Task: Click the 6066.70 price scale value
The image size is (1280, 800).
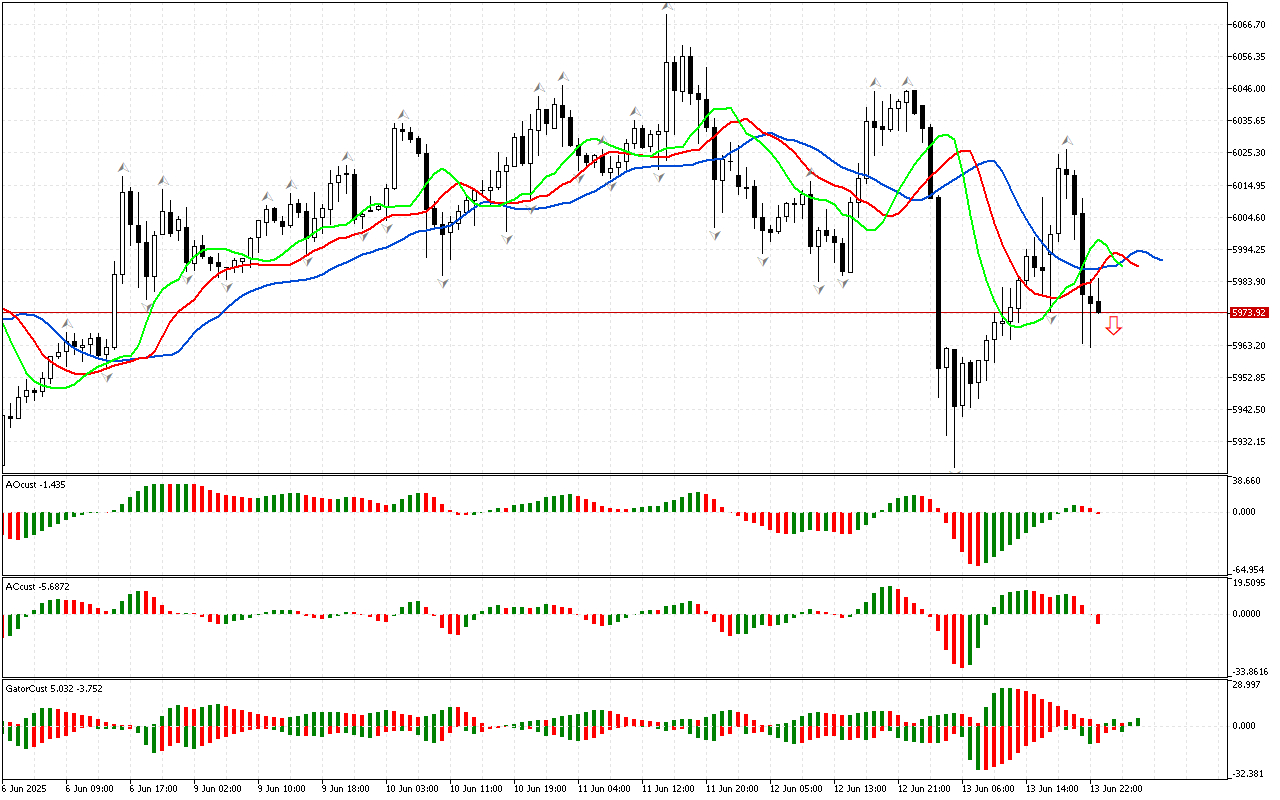Action: pos(1250,24)
